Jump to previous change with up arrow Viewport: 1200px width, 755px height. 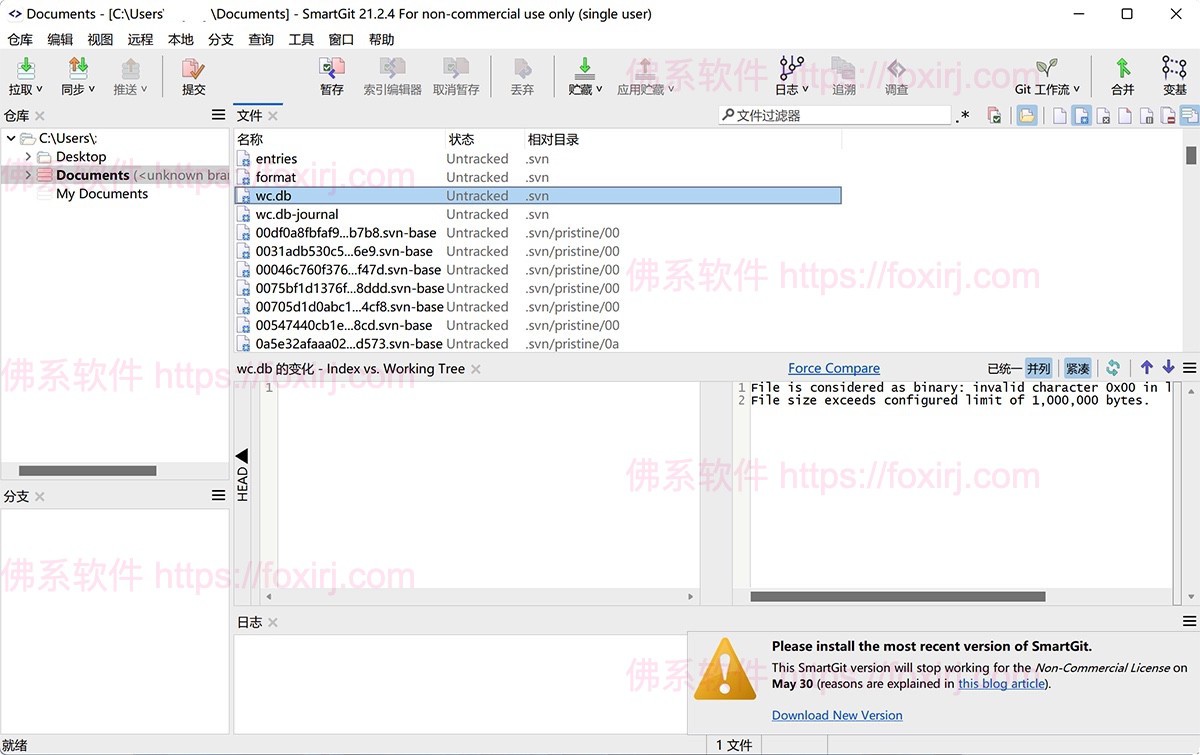click(x=1147, y=368)
